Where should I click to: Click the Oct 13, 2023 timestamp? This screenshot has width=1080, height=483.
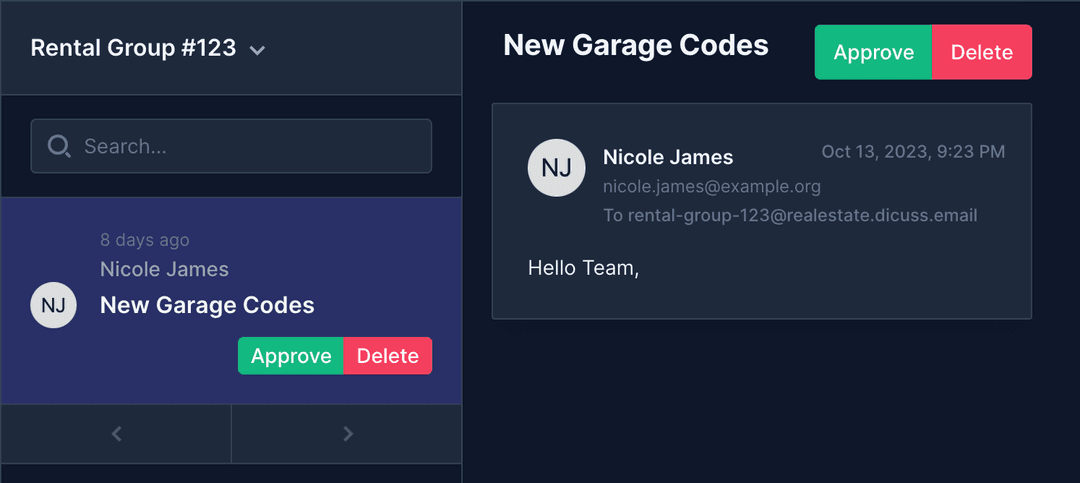click(913, 152)
